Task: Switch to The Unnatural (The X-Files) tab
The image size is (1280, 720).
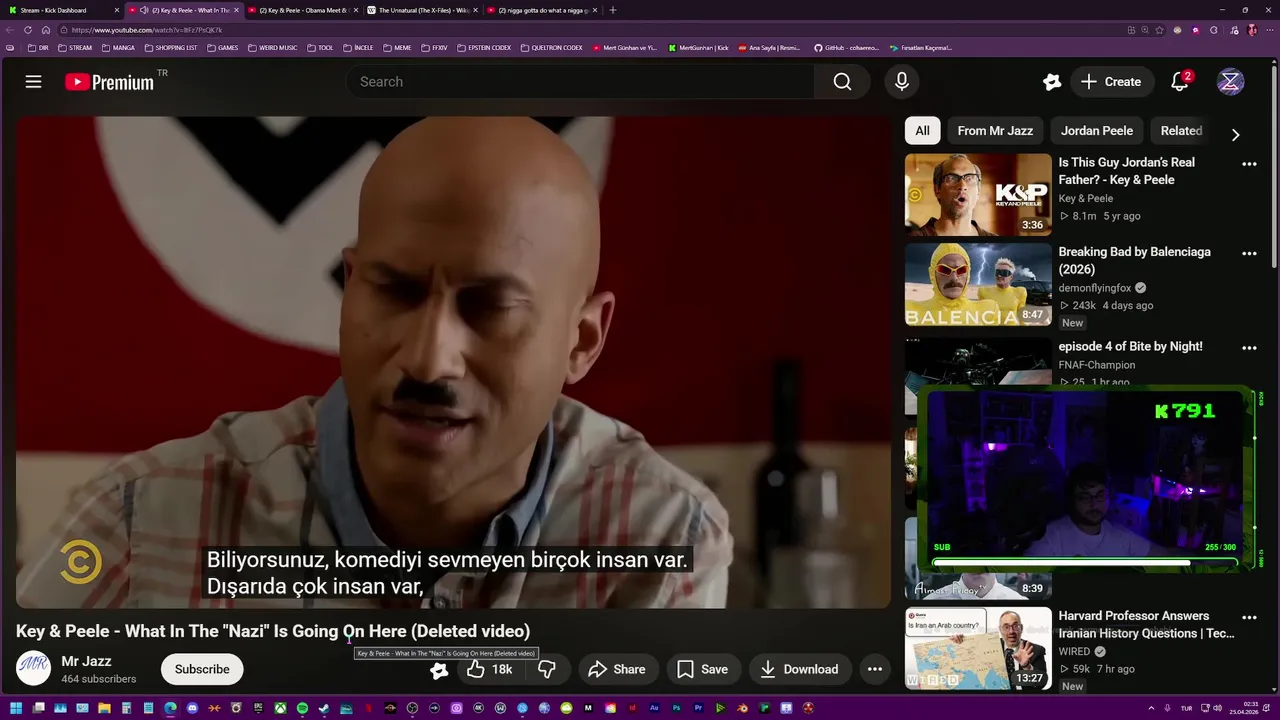Action: (x=421, y=10)
